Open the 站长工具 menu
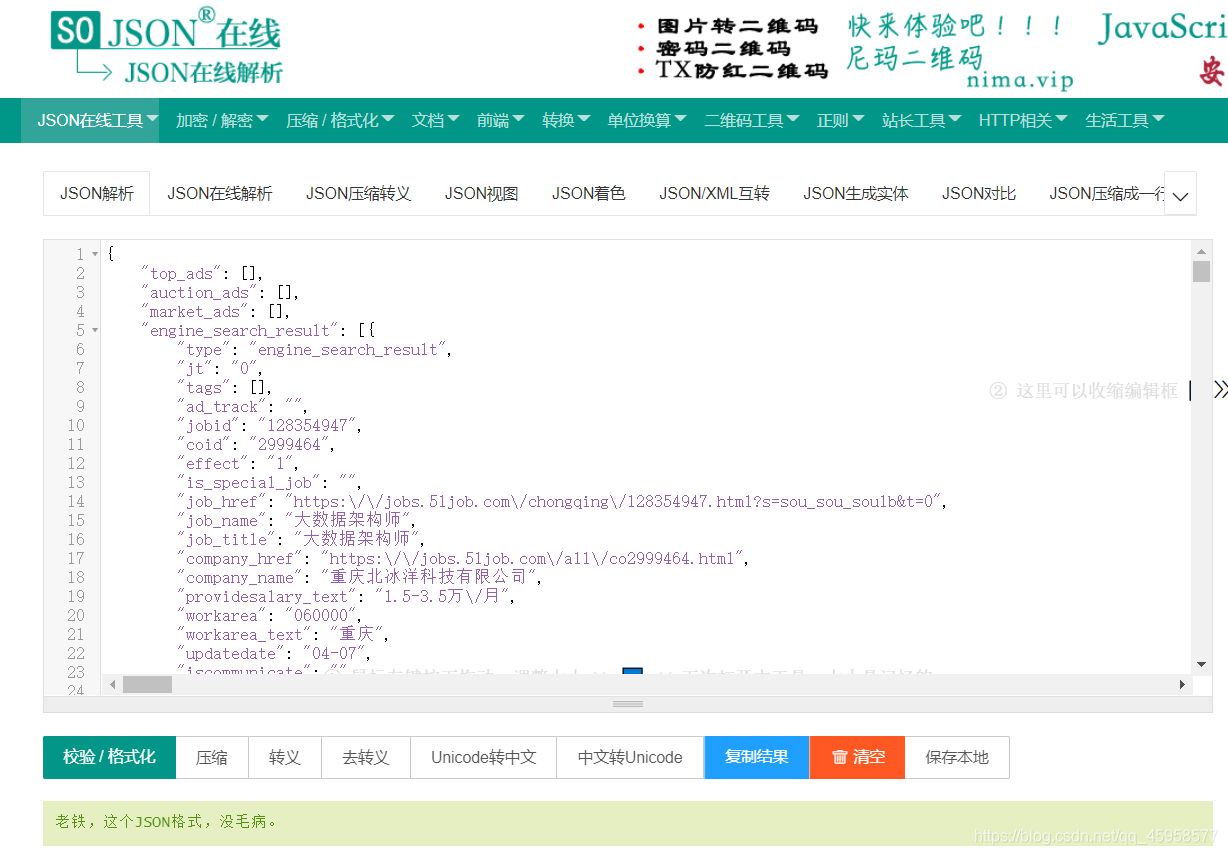The width and height of the screenshot is (1228, 855). 921,120
